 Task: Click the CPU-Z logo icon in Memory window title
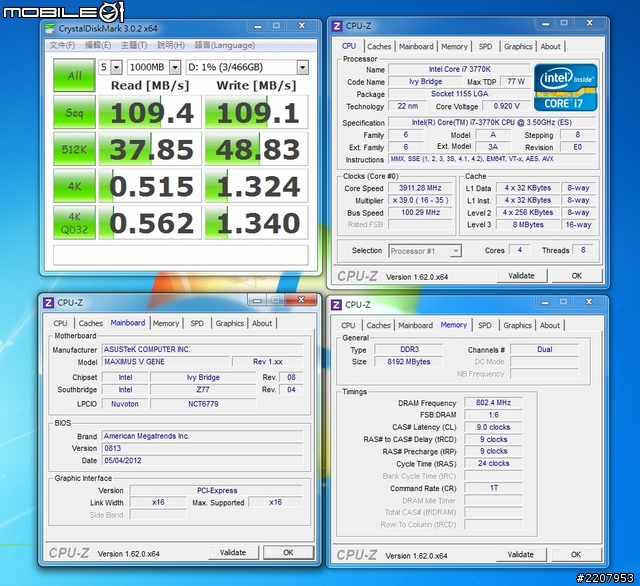pos(336,305)
